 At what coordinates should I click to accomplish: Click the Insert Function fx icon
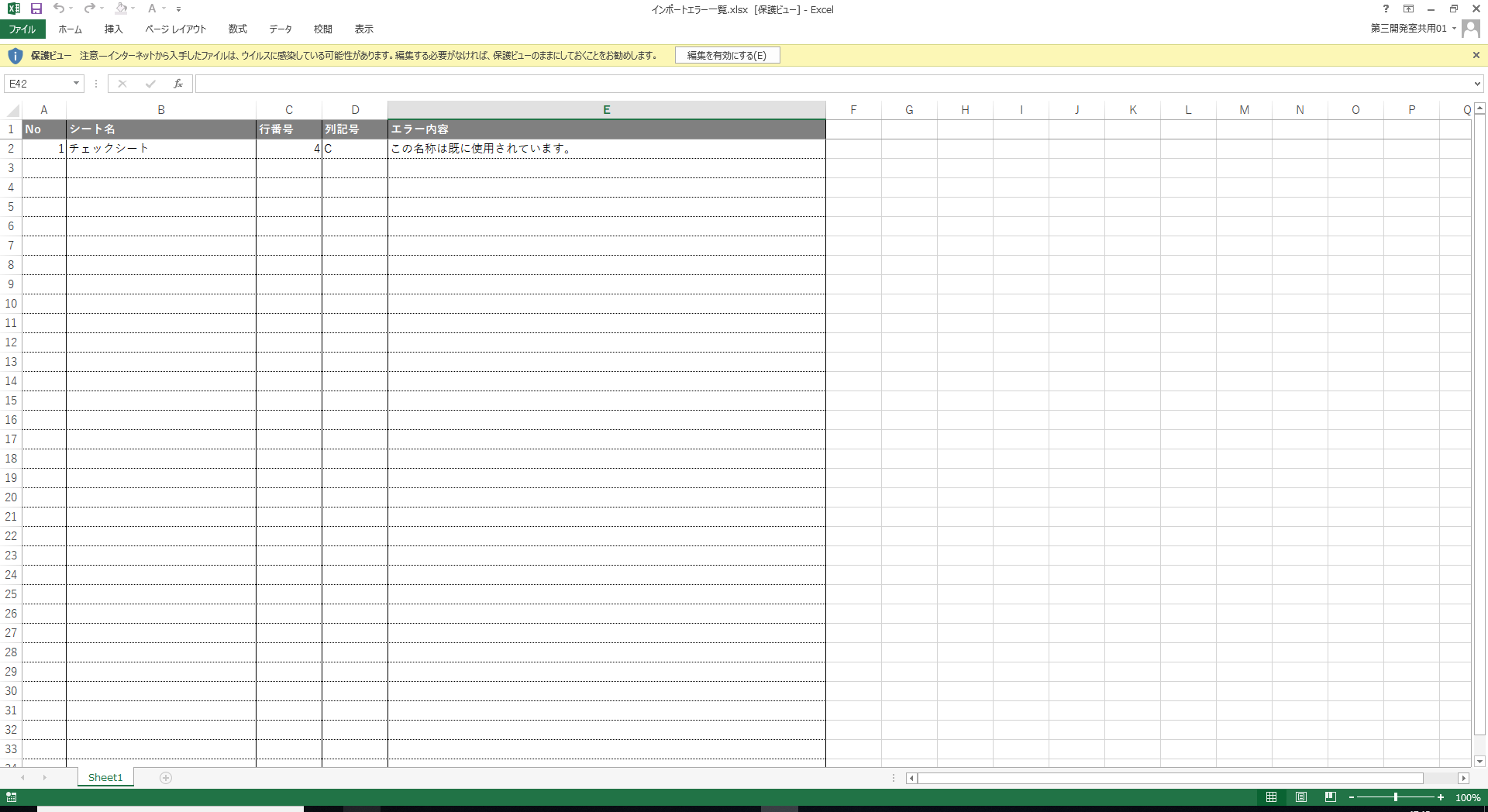pos(178,84)
